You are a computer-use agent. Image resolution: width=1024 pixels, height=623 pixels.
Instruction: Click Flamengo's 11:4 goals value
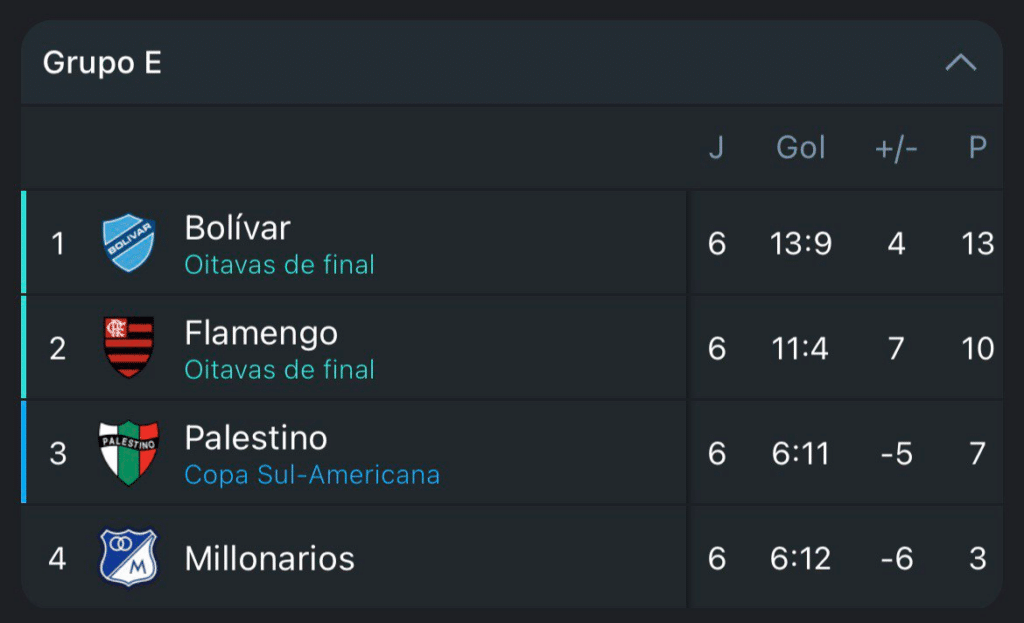(800, 349)
